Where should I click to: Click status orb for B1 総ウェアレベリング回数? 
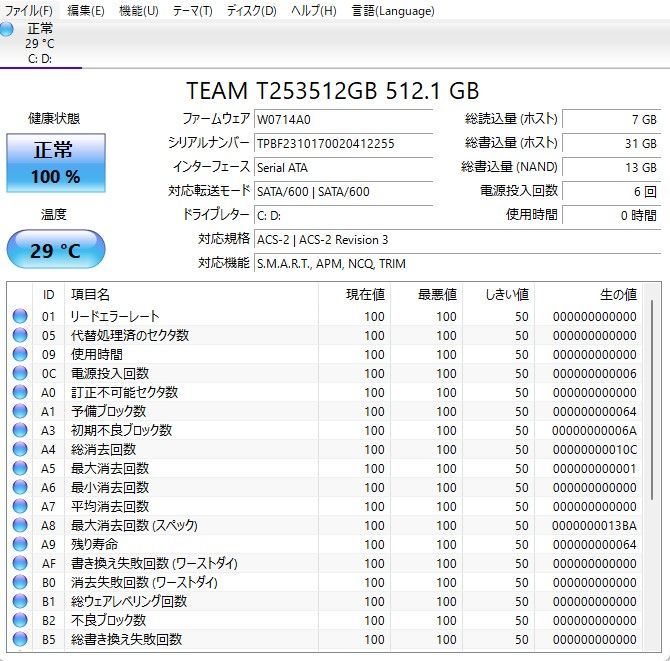click(x=20, y=601)
